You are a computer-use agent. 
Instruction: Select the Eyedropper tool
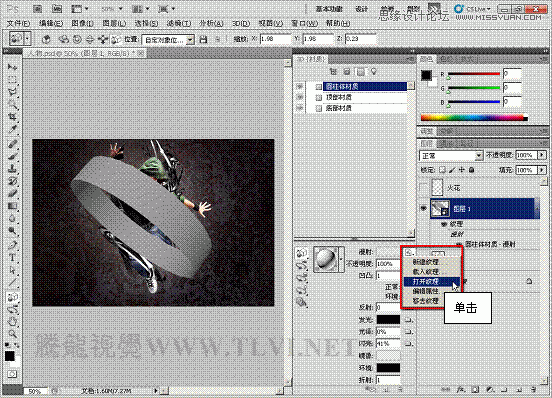tap(12, 129)
